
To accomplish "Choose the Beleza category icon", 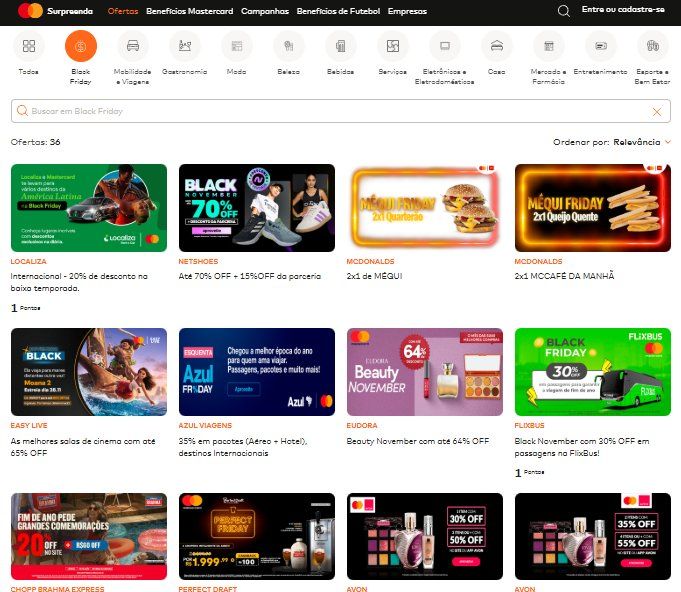I will (289, 46).
